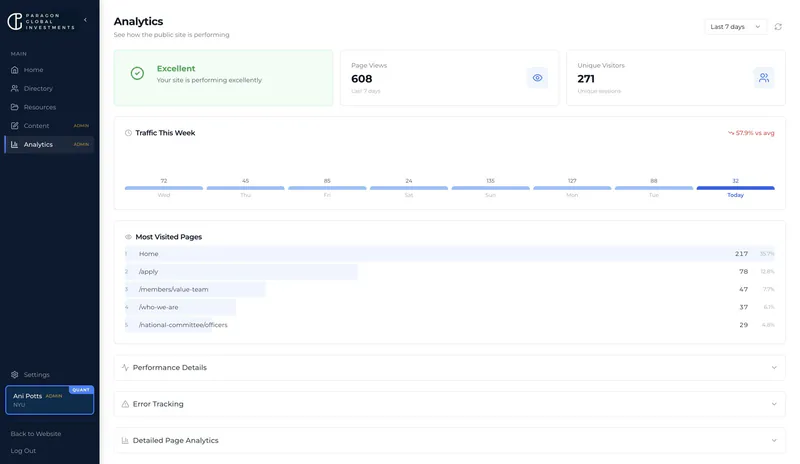The image size is (800, 464).
Task: Click the Ani Potts profile card
Action: (49, 400)
